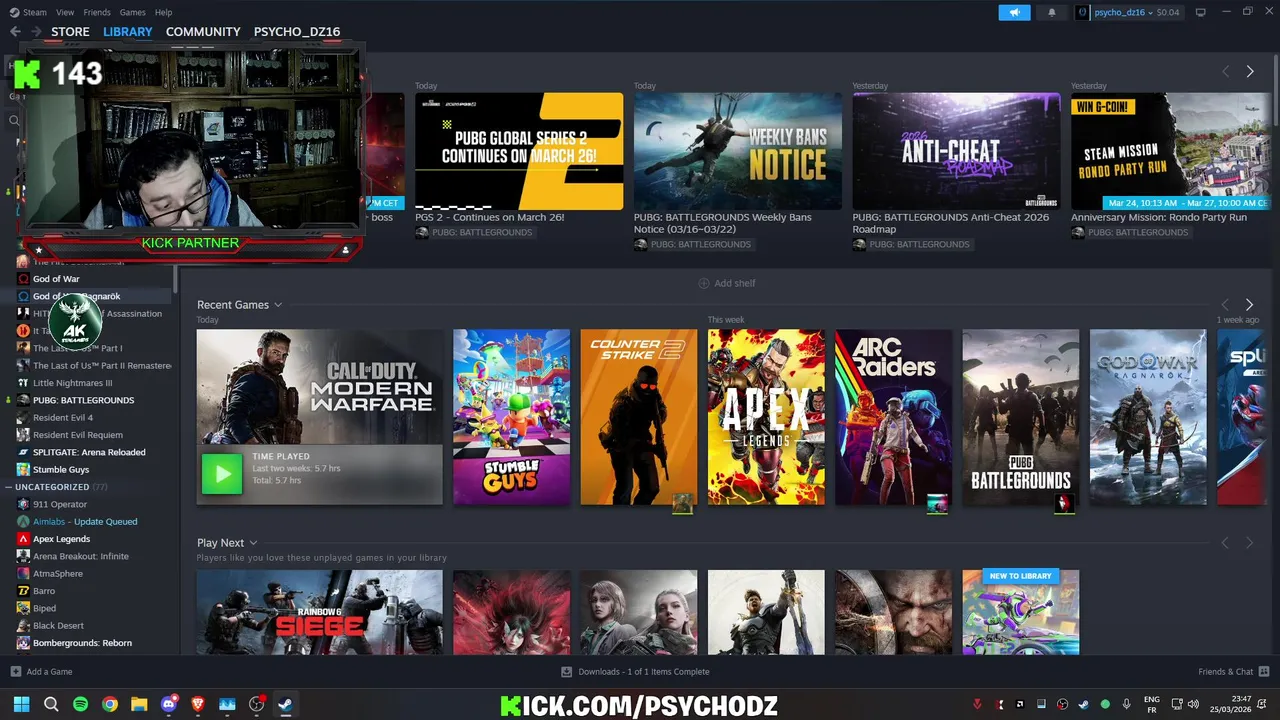This screenshot has width=1280, height=720.
Task: Select Resident Evil Requiem in sidebar
Action: coord(77,435)
